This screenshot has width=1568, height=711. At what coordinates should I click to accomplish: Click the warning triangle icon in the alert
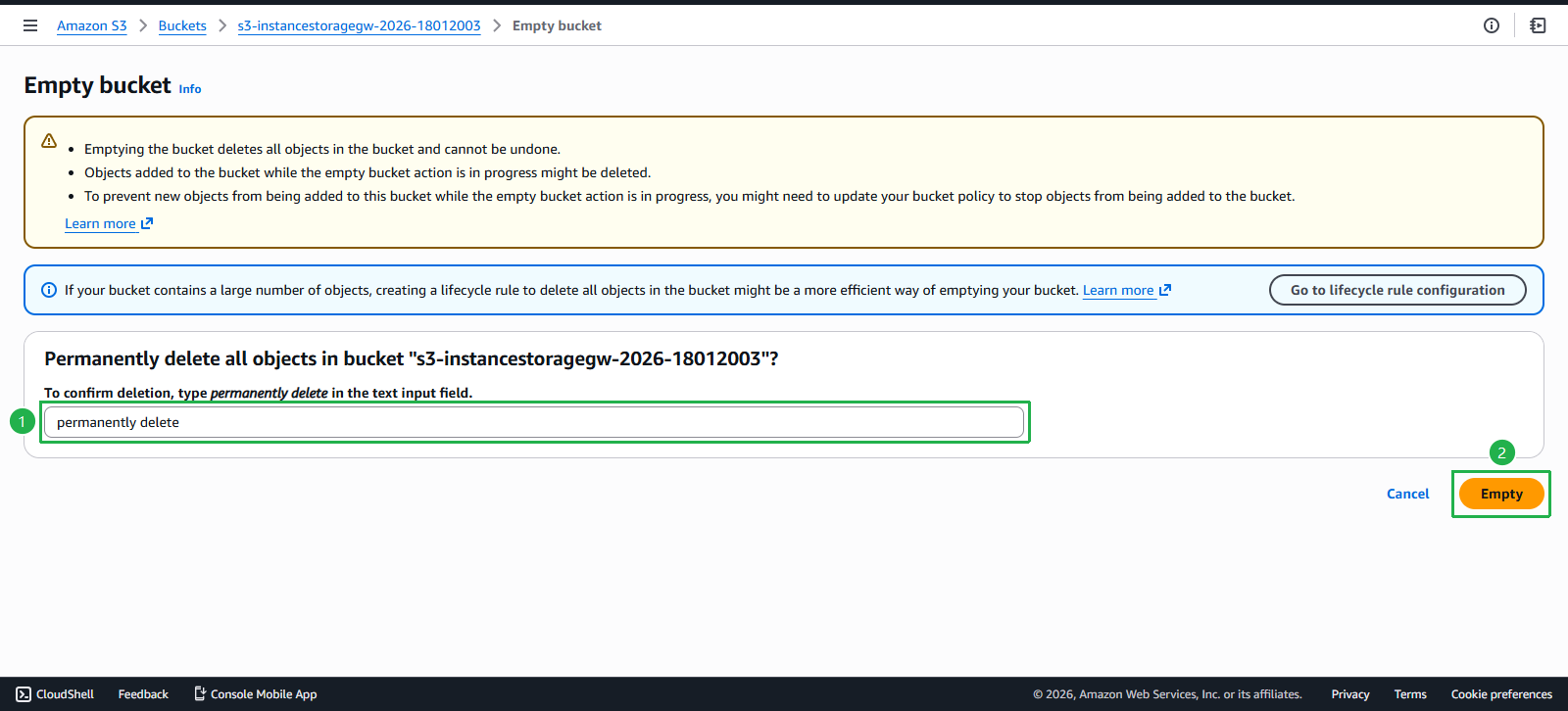point(49,141)
